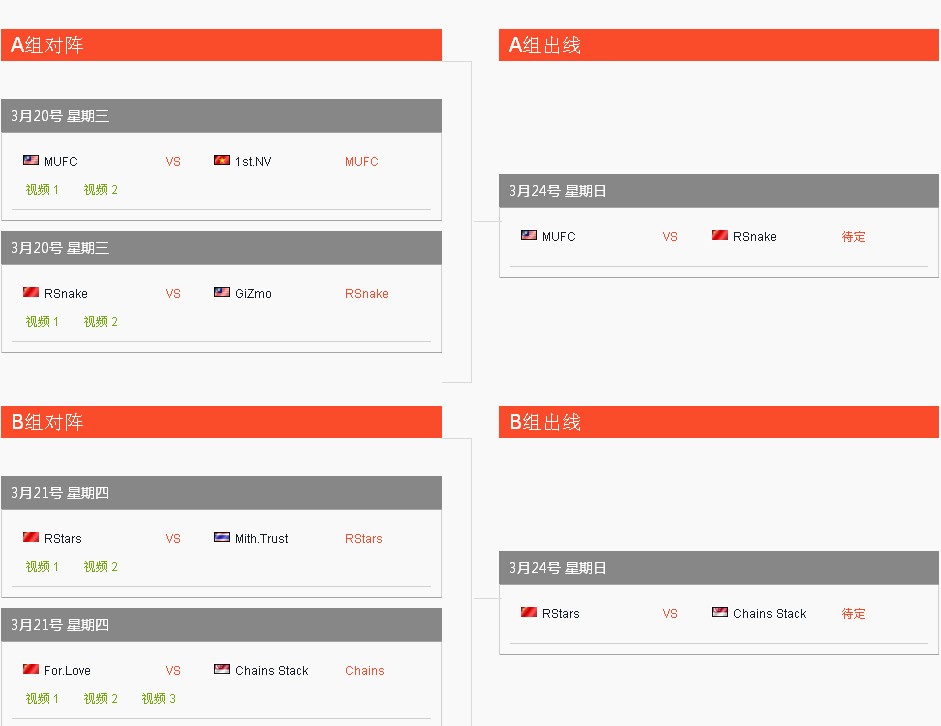The image size is (941, 726).
Task: Click the 1st.NV team flag icon
Action: [222, 160]
